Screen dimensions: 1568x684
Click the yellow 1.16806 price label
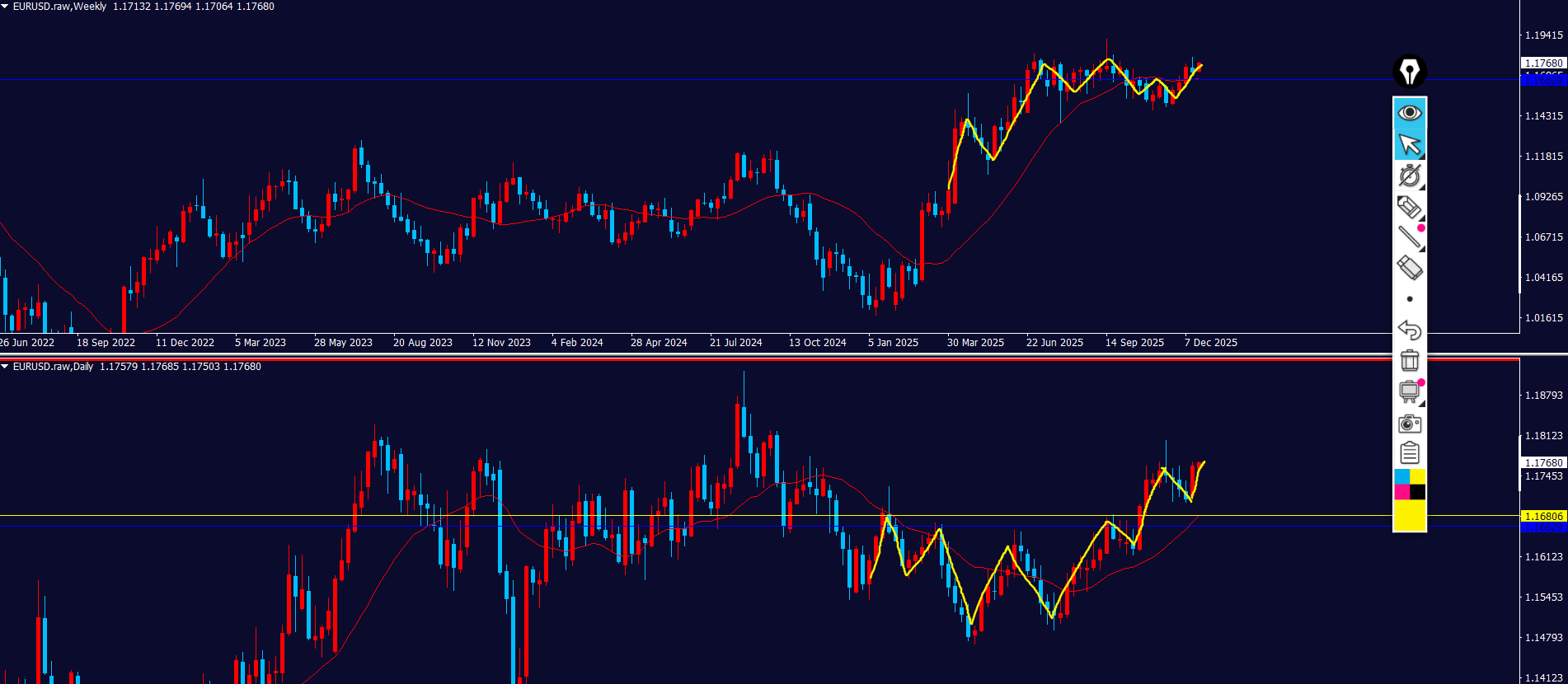pos(1542,517)
